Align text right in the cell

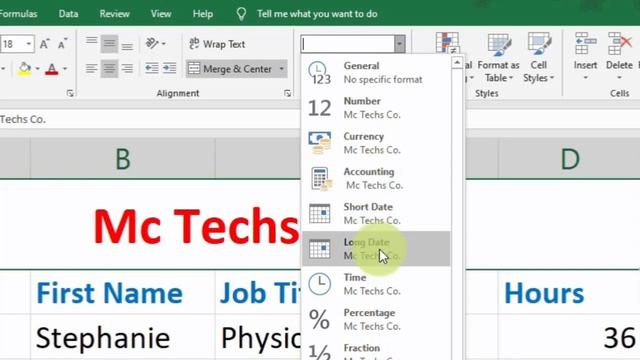(127, 68)
